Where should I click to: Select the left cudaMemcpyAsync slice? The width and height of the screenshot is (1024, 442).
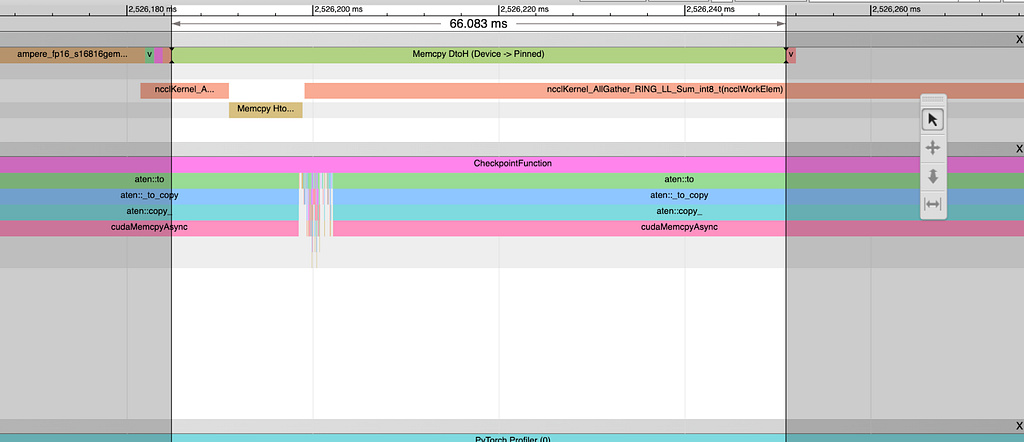tap(150, 229)
